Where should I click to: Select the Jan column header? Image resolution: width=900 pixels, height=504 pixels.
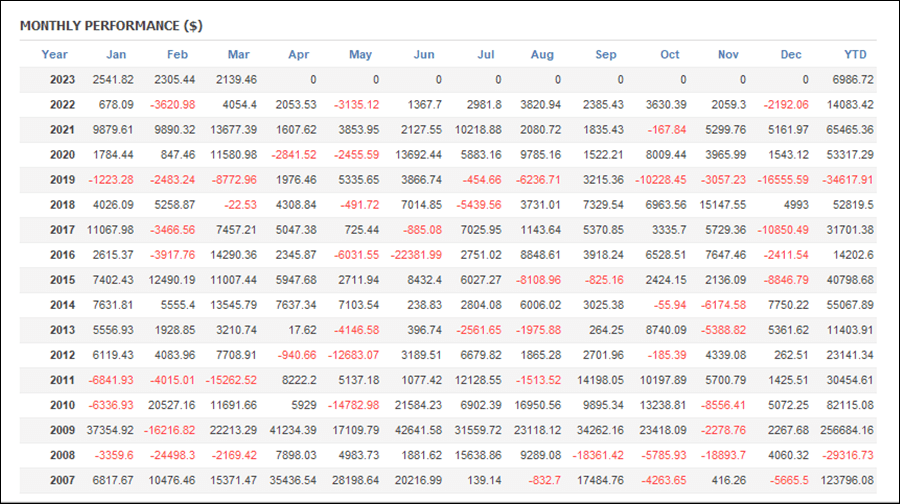pyautogui.click(x=116, y=55)
